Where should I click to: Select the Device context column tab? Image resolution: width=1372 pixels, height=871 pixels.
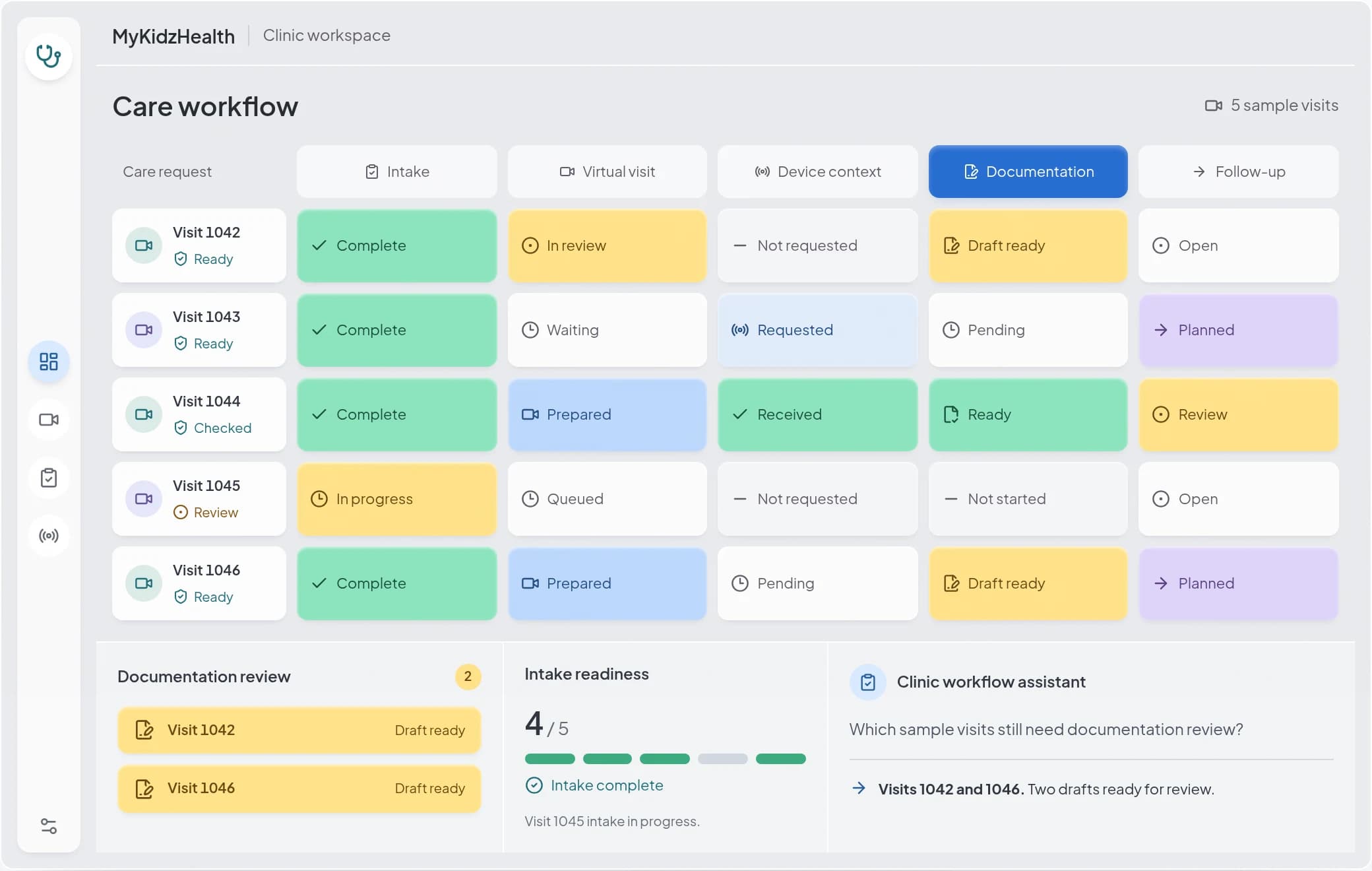pos(818,172)
